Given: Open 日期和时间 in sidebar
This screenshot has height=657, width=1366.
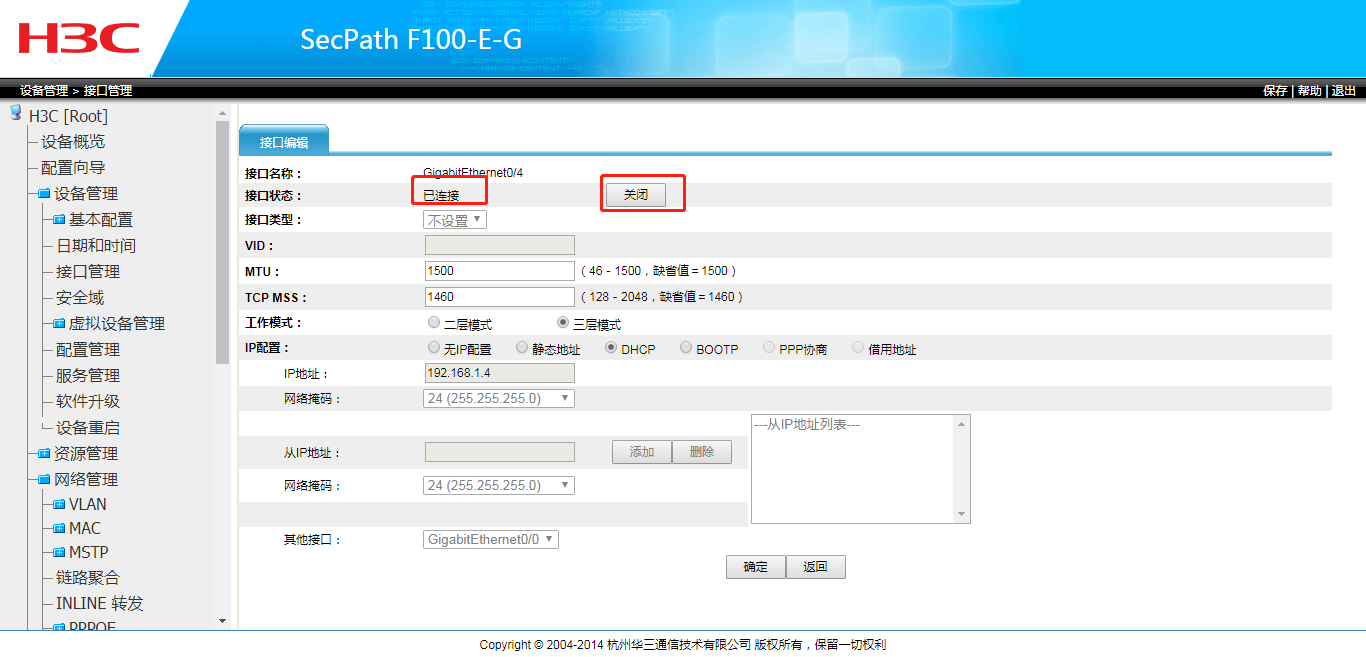Looking at the screenshot, I should 96,246.
